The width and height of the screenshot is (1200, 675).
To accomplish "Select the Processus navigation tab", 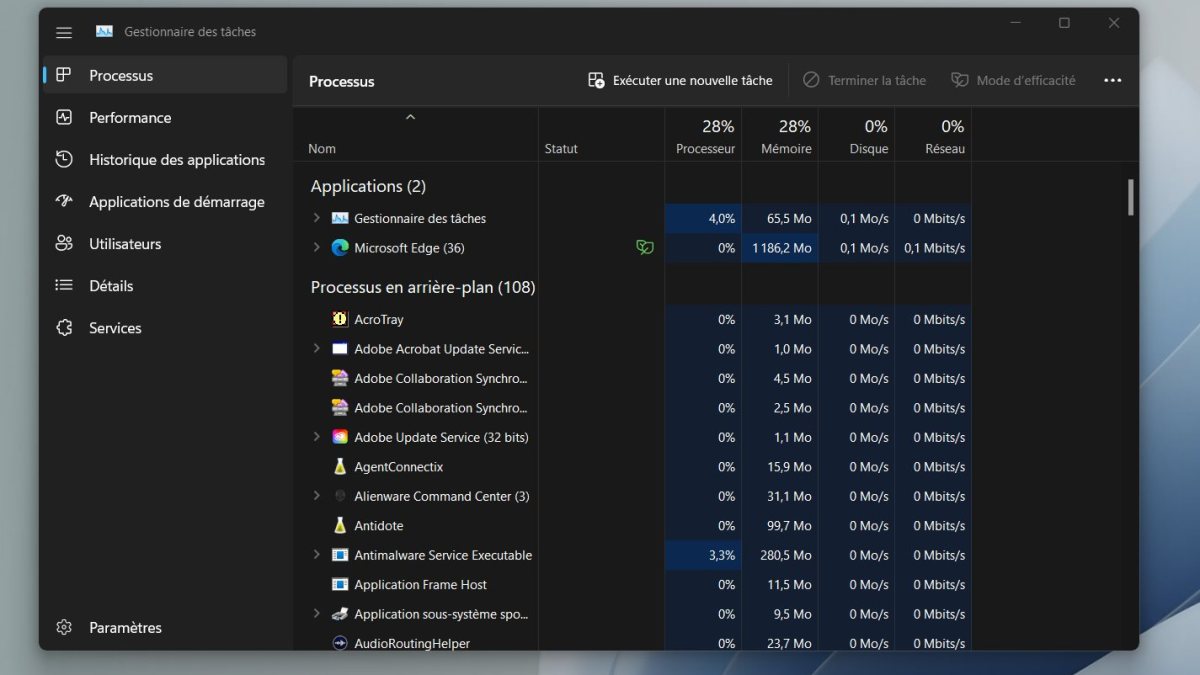I will coord(120,75).
